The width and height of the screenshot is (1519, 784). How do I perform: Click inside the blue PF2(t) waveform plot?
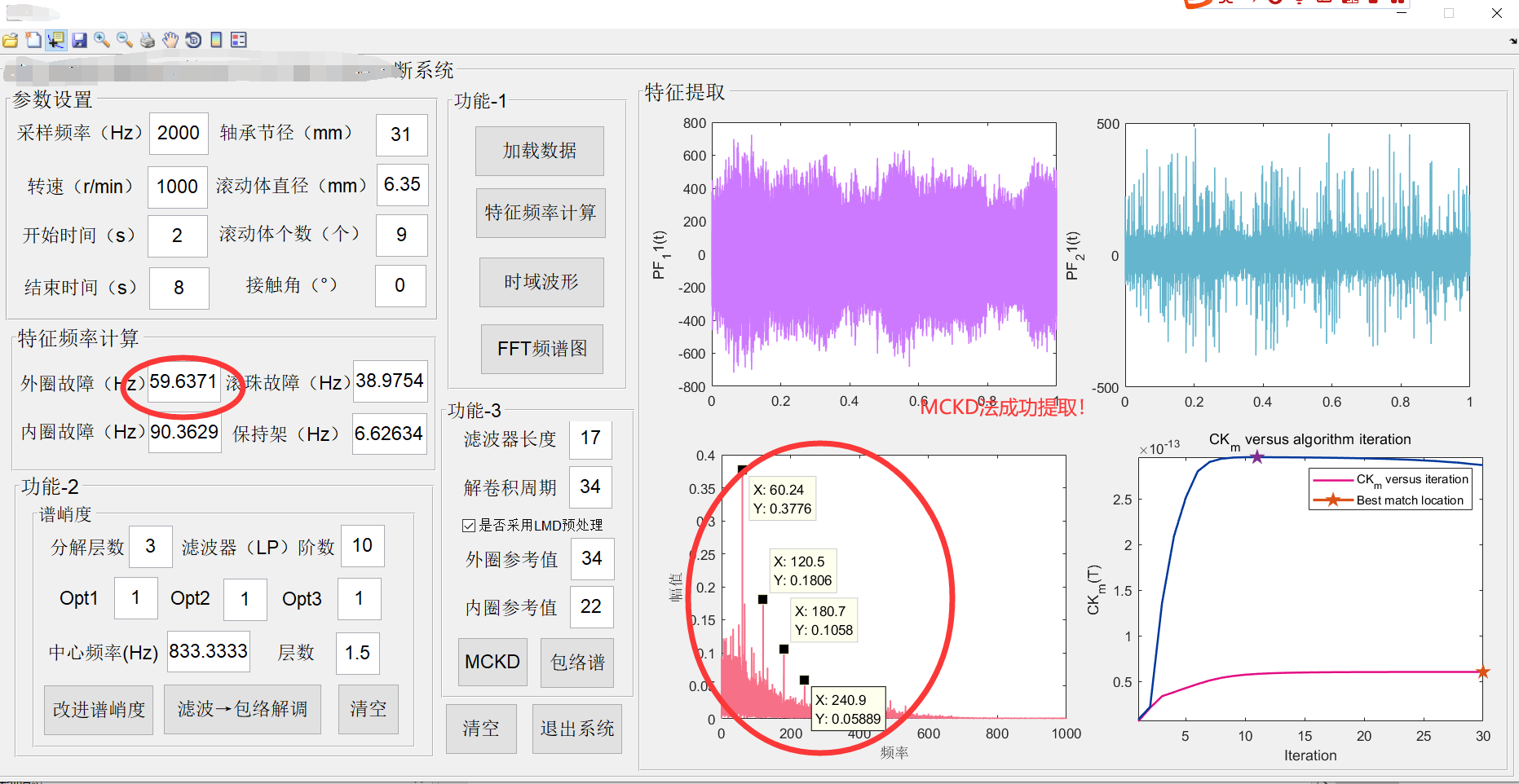[1297, 255]
